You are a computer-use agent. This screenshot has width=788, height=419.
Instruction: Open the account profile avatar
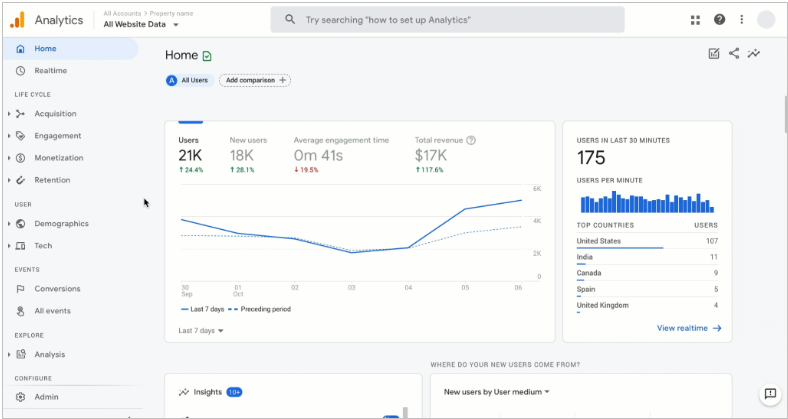pyautogui.click(x=766, y=20)
